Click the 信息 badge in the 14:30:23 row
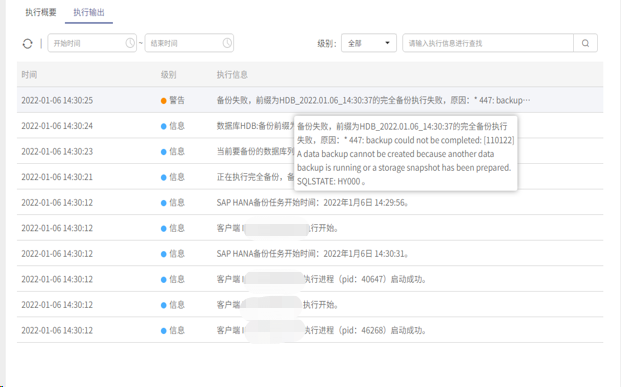 click(x=173, y=152)
